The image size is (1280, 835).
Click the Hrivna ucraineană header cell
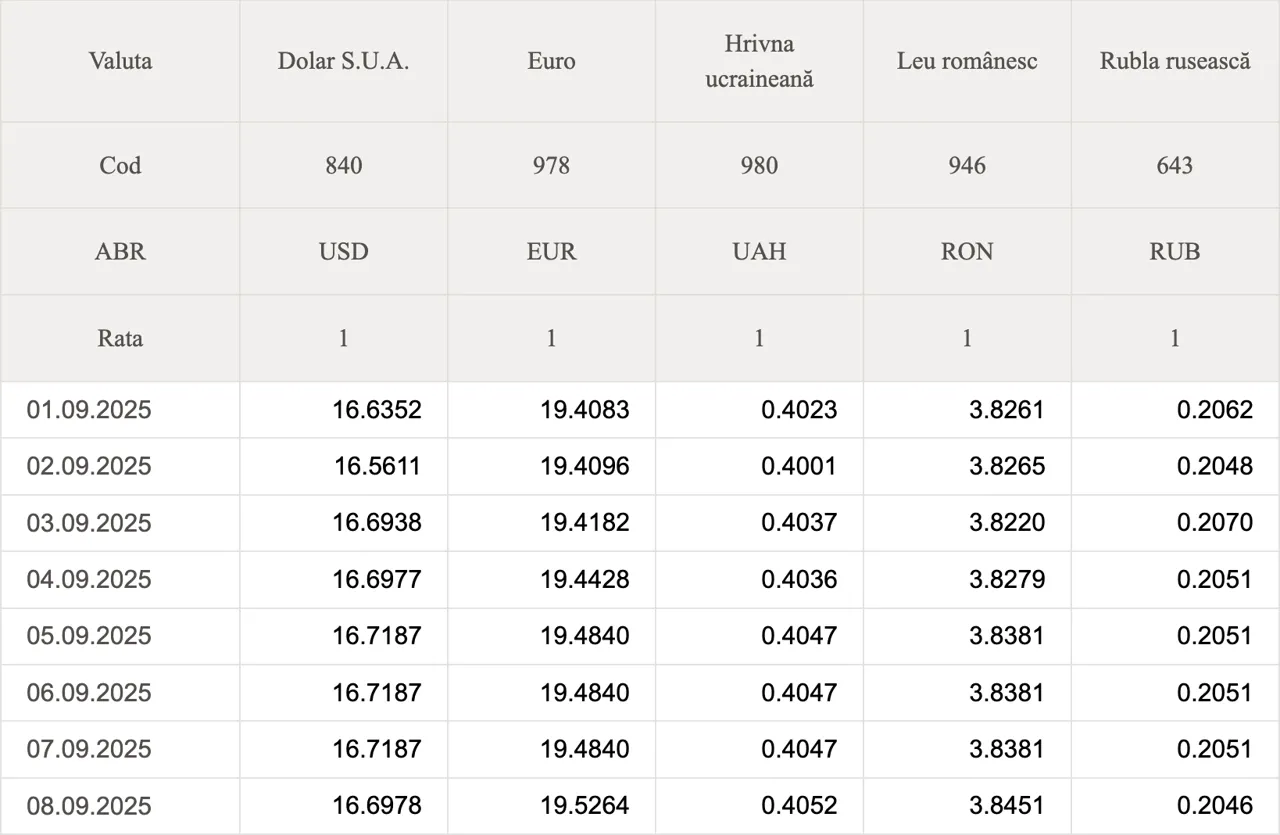759,61
